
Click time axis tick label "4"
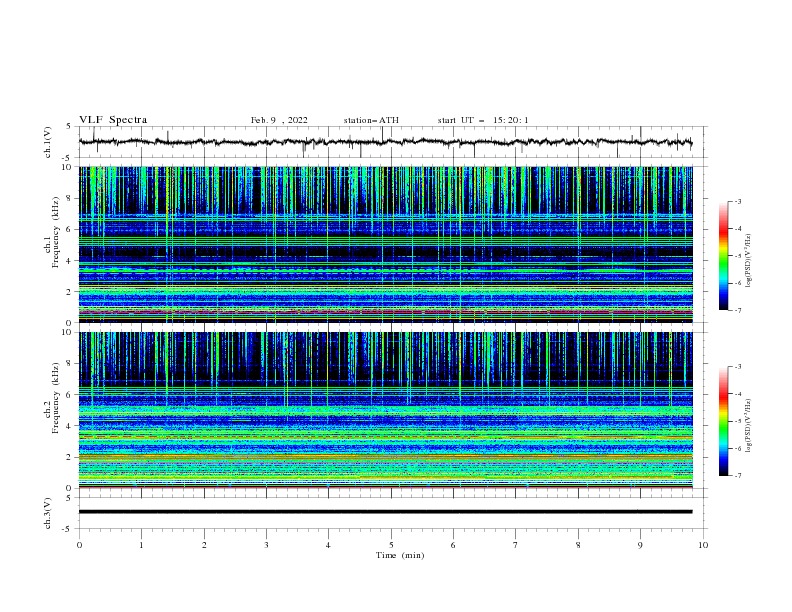[x=328, y=545]
